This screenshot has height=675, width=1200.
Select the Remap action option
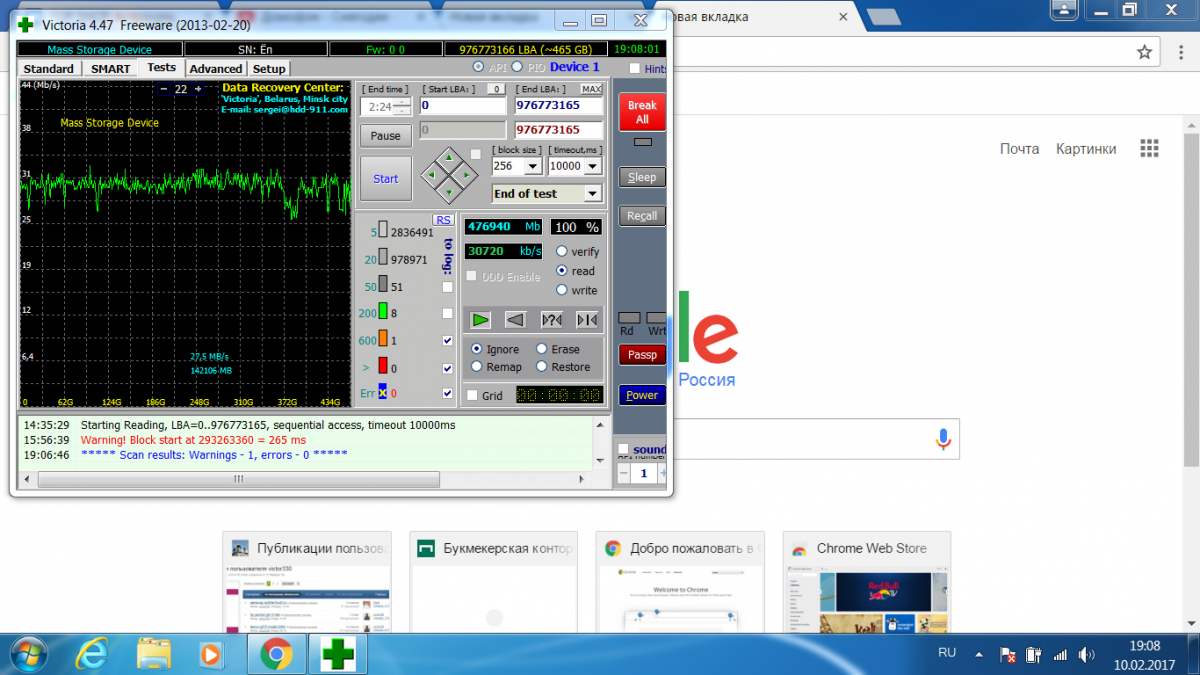[x=477, y=367]
